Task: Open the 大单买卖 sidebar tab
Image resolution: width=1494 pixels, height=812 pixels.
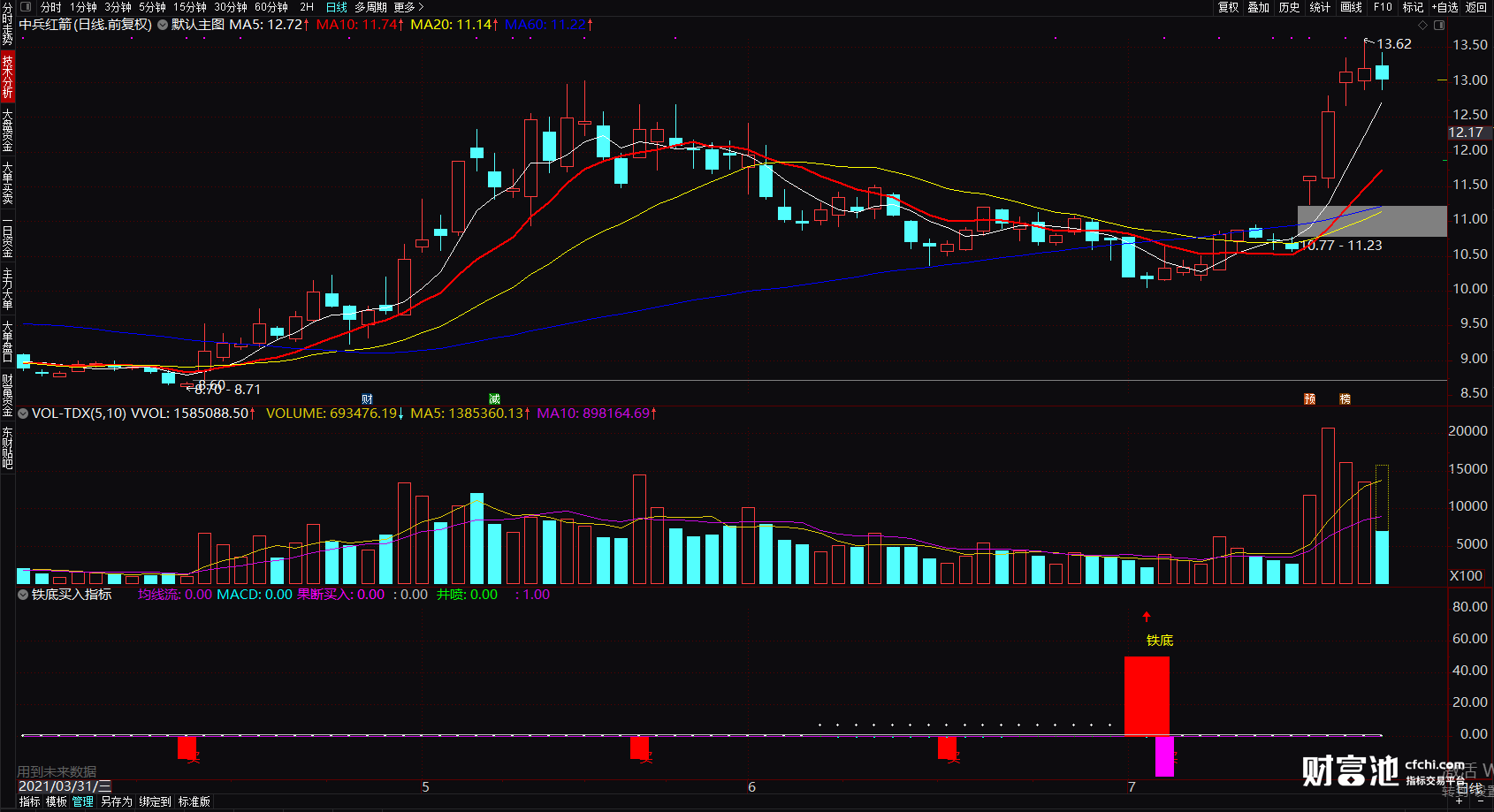Action: click(7, 183)
